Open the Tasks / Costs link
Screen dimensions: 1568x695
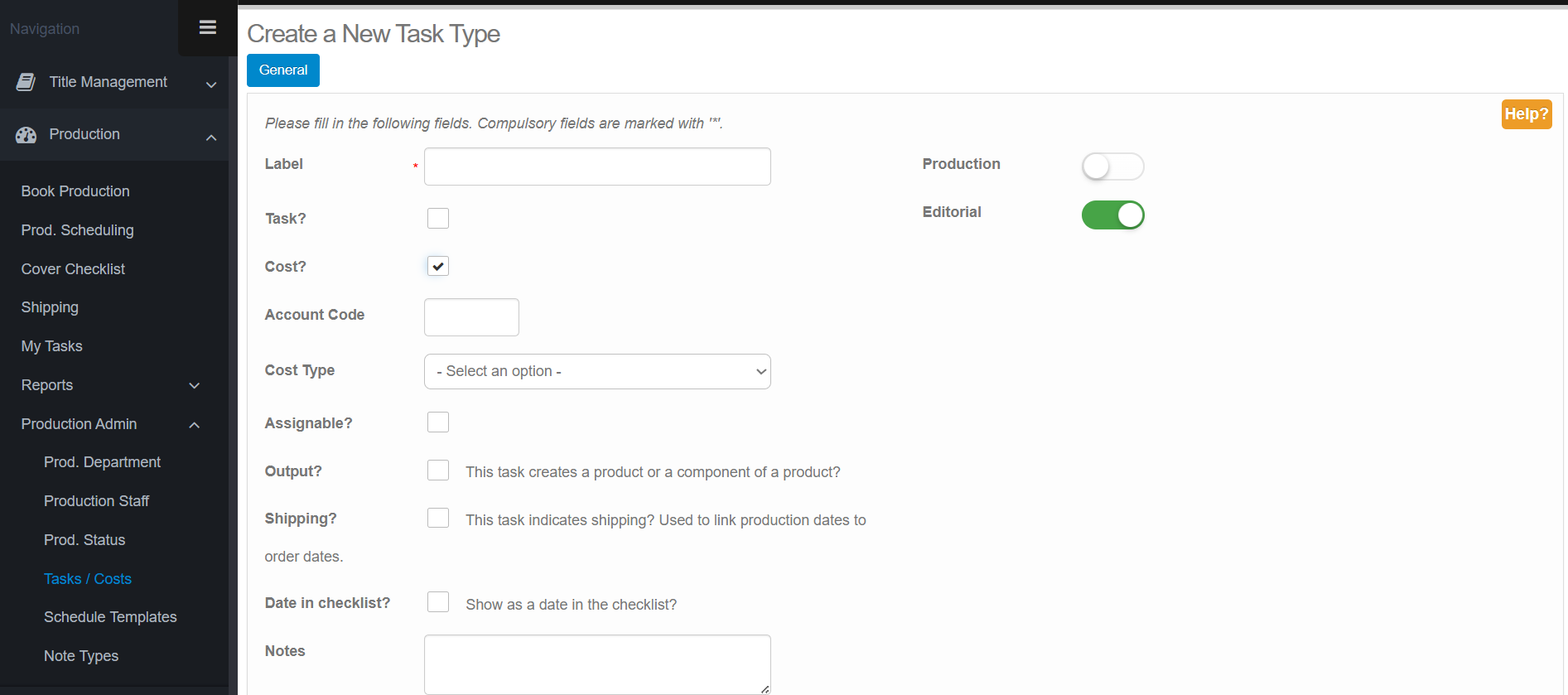[x=88, y=579]
